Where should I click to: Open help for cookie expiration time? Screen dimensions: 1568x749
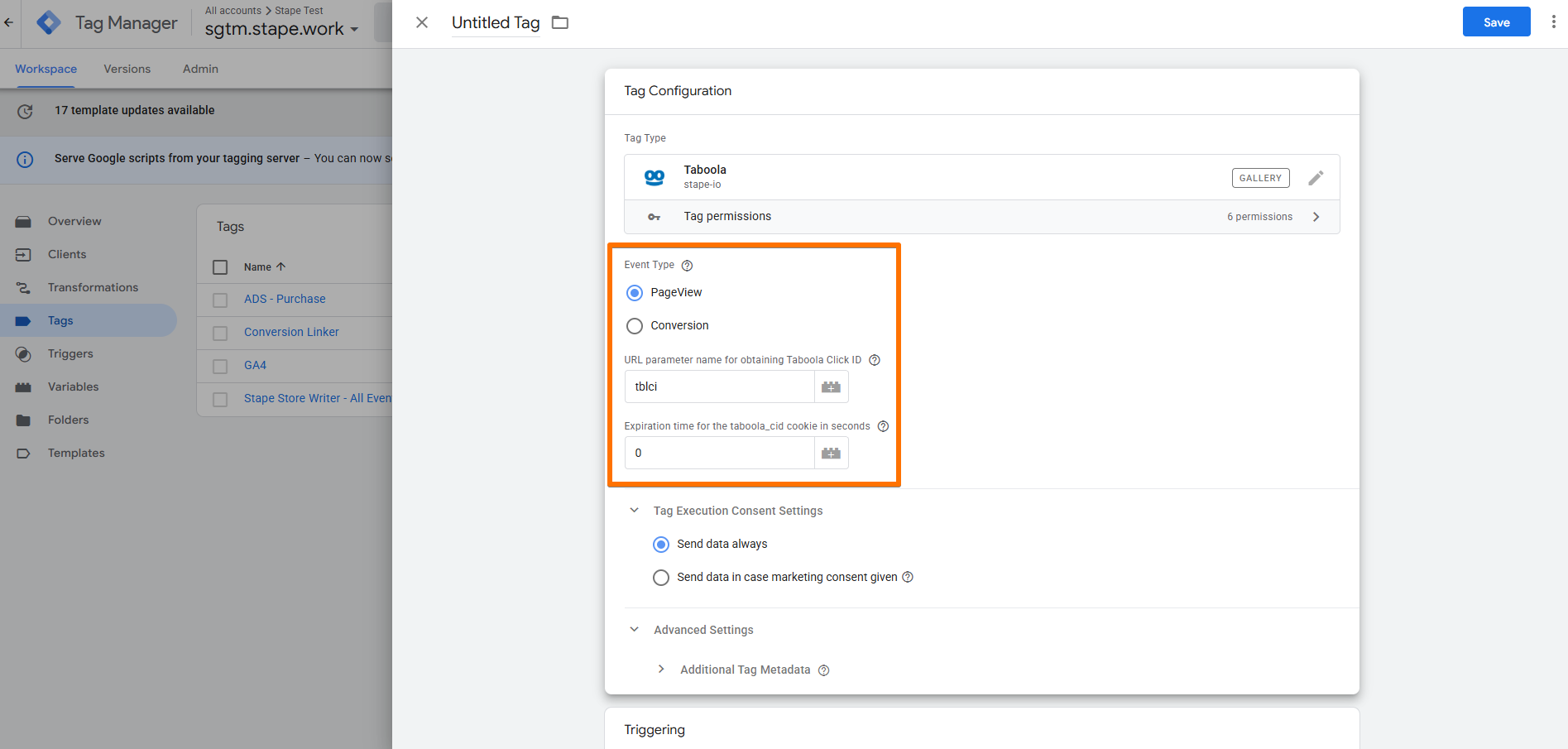pyautogui.click(x=883, y=426)
